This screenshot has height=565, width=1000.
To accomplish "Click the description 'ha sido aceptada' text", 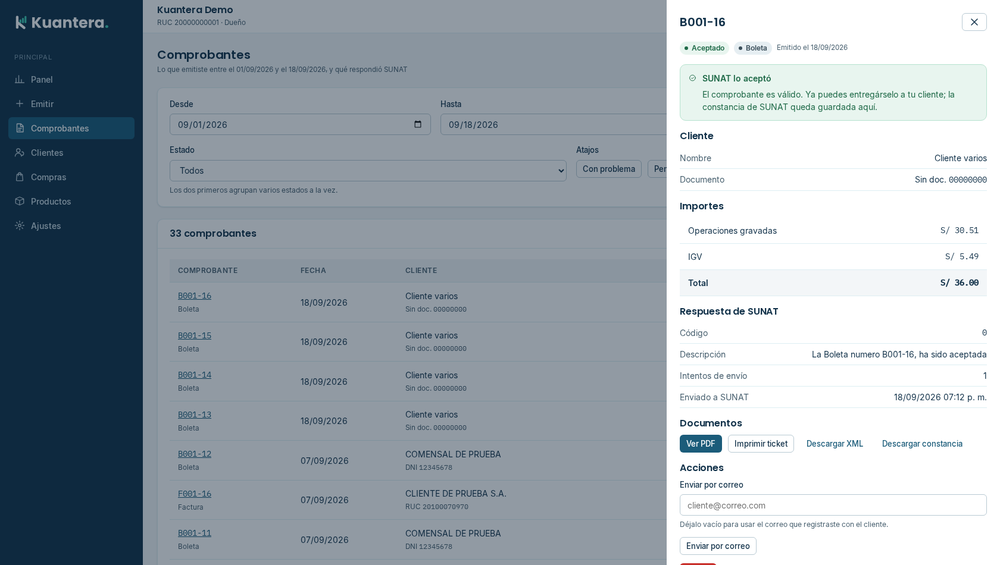I will pos(952,355).
